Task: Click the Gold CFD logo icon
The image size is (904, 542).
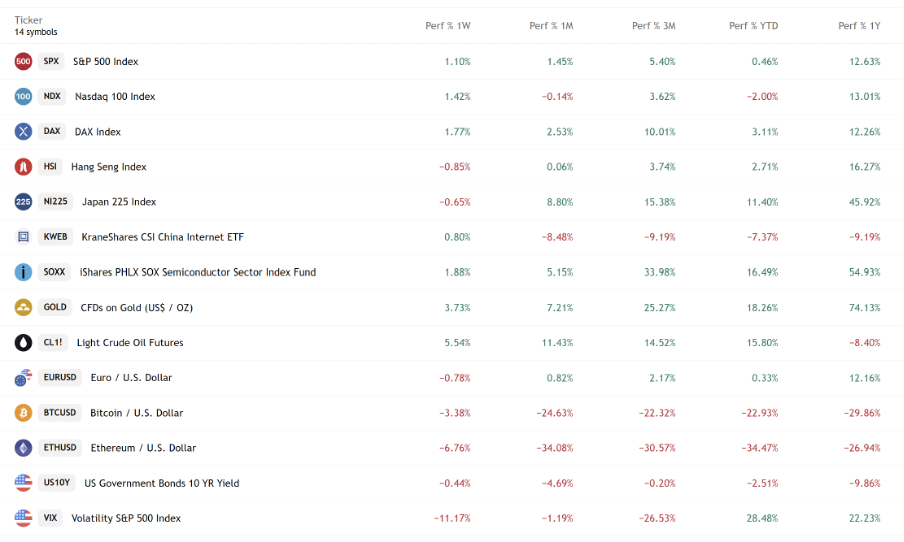Action: [23, 307]
